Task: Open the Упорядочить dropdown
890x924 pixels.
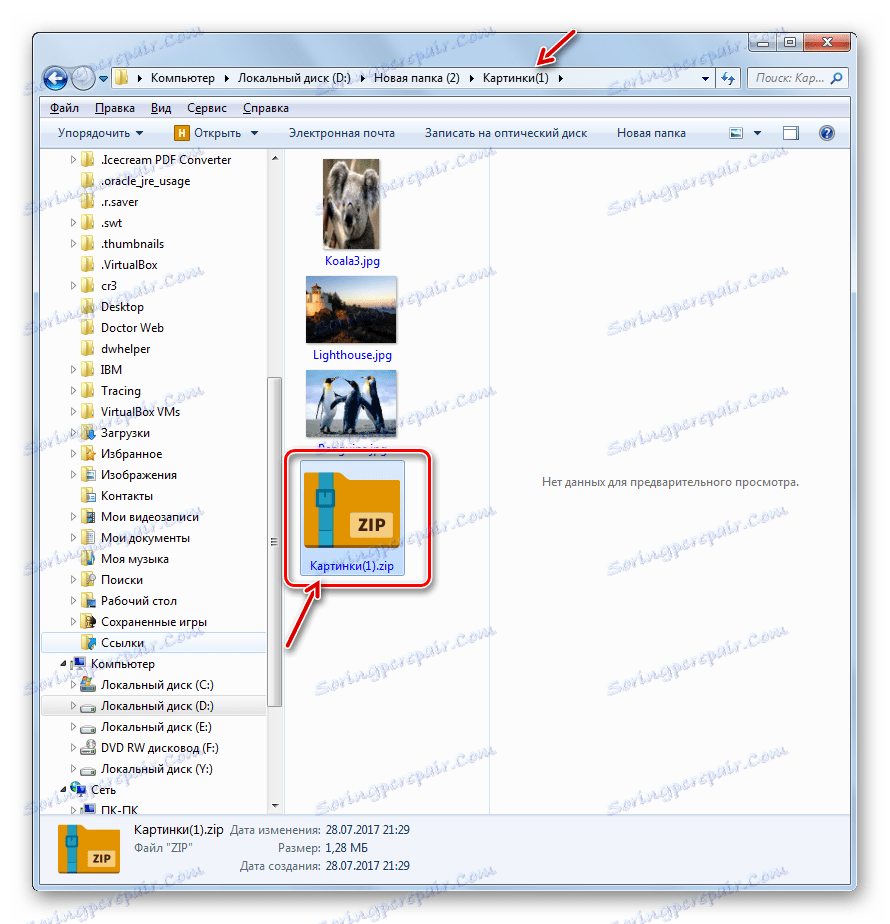Action: pos(101,133)
